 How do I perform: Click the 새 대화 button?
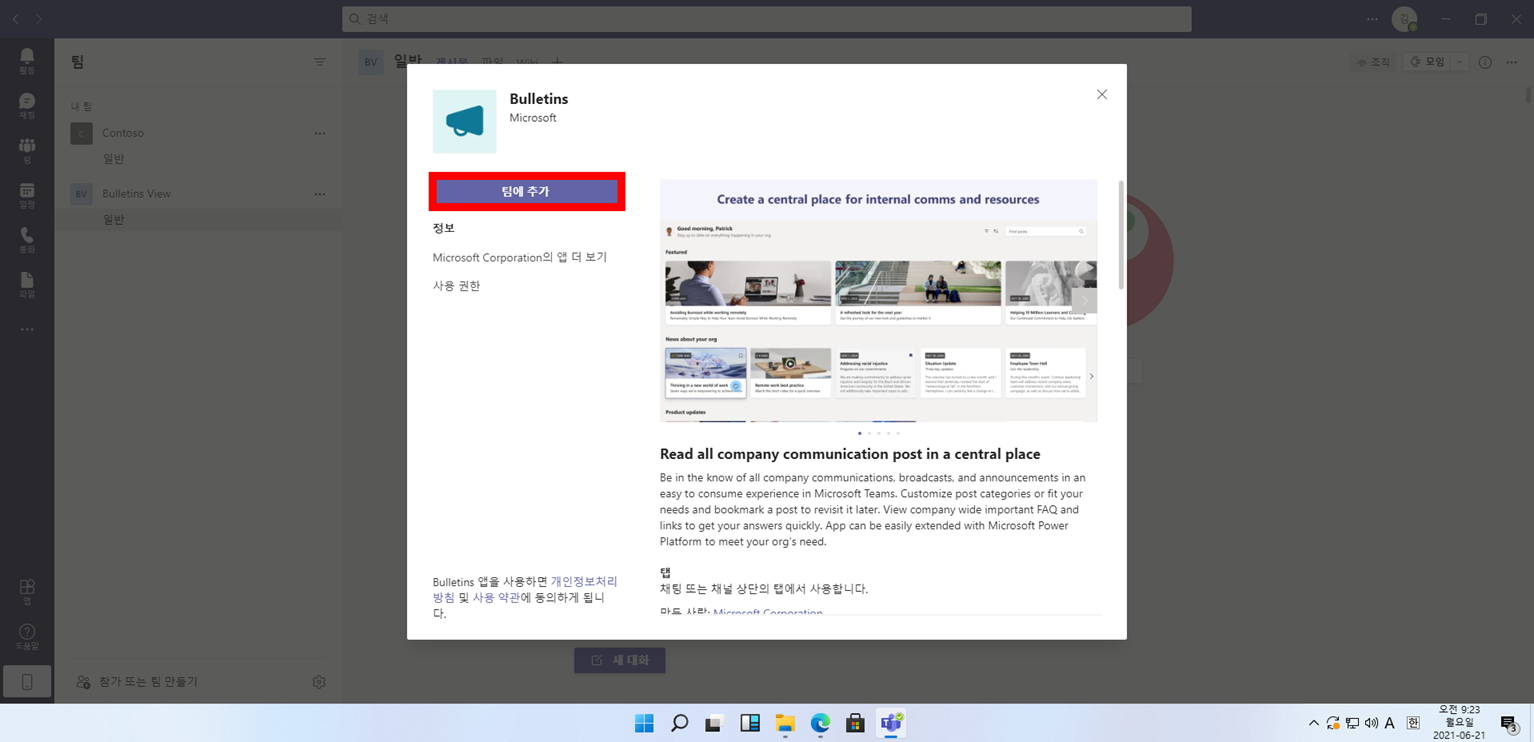tap(620, 660)
